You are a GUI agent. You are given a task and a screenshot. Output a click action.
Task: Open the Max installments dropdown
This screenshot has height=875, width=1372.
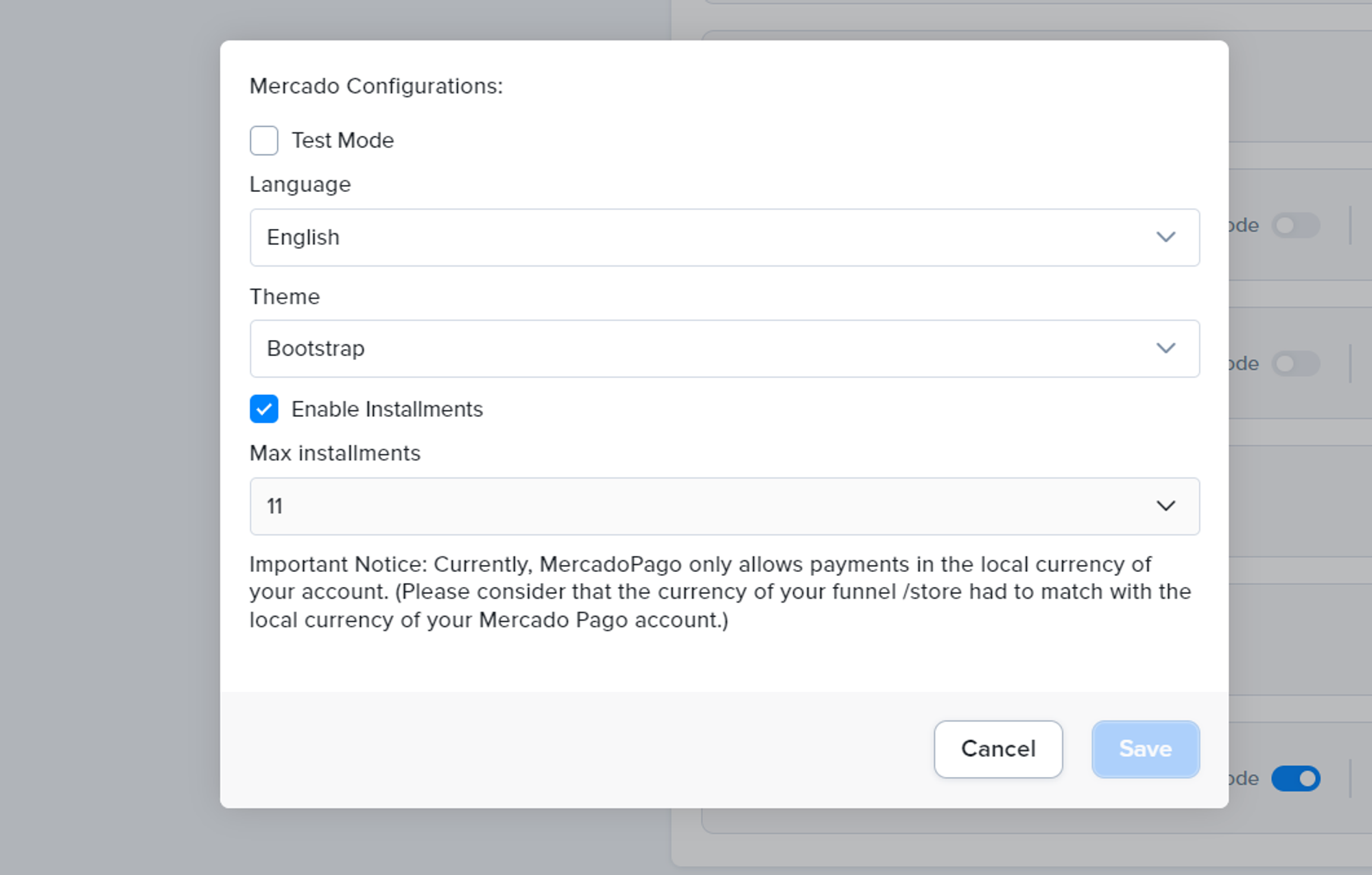[x=724, y=506]
